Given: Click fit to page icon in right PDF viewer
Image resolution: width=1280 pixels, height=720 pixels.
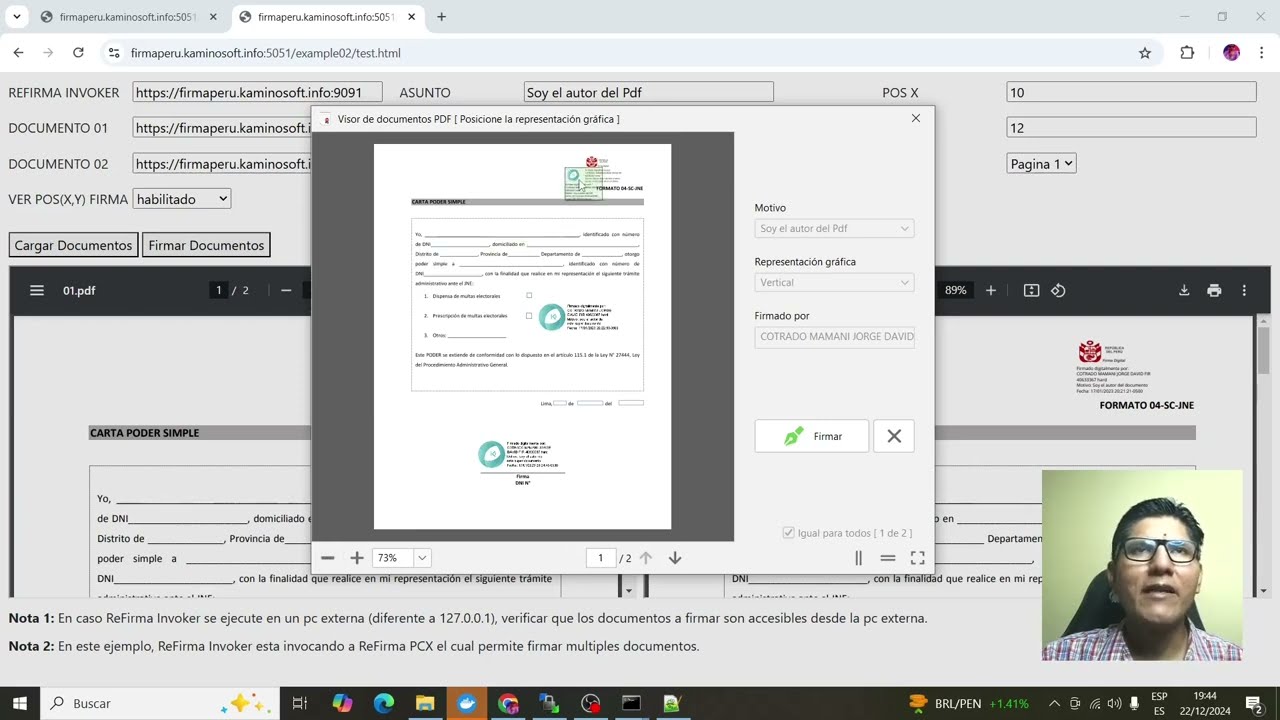Looking at the screenshot, I should click(1031, 290).
